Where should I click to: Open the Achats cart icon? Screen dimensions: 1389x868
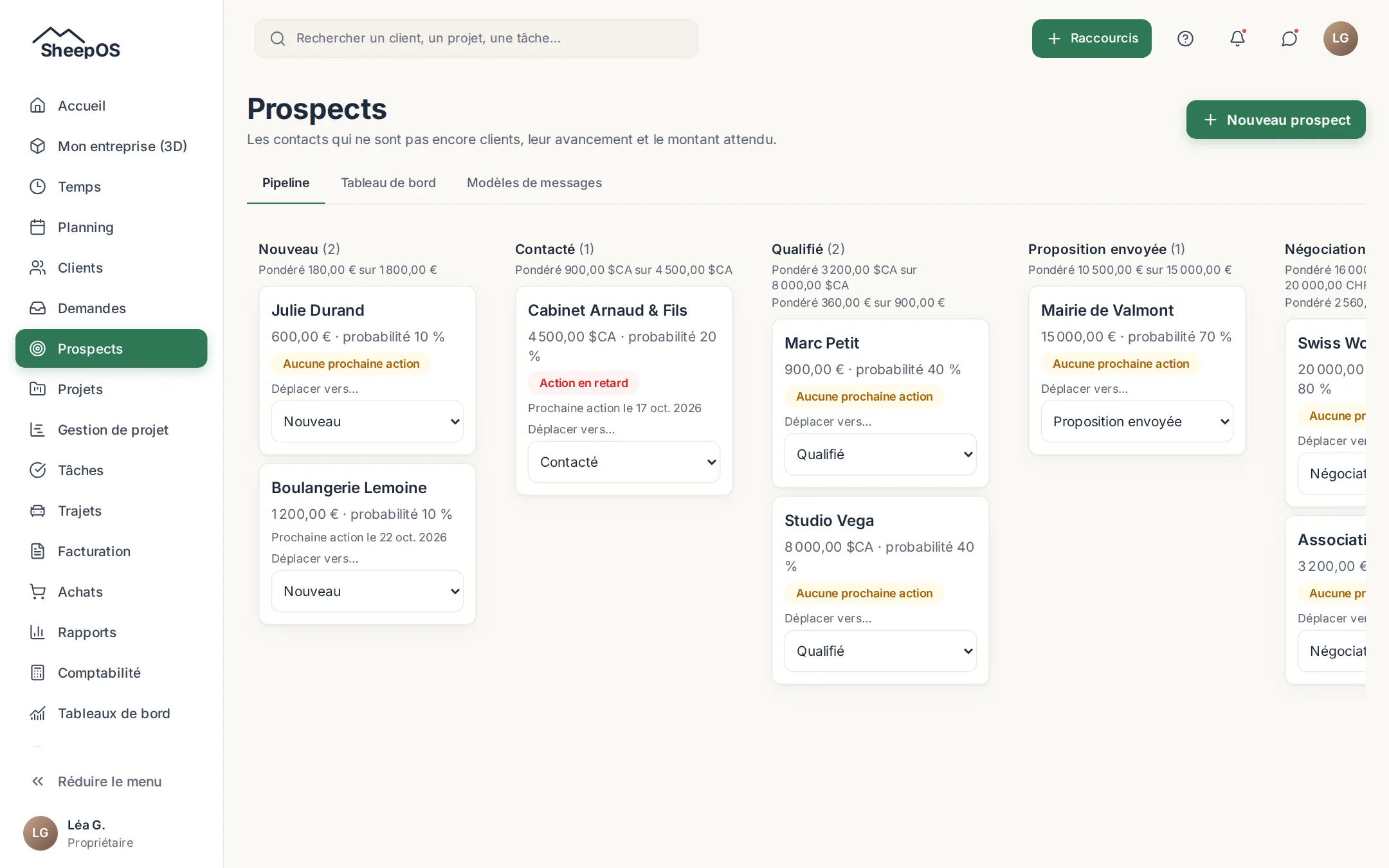38,592
